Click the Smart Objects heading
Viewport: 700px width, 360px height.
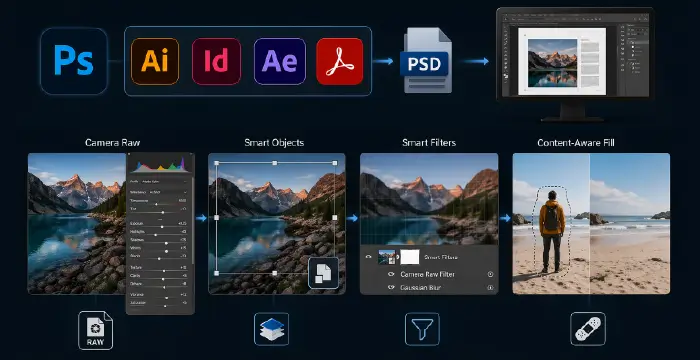[x=274, y=143]
